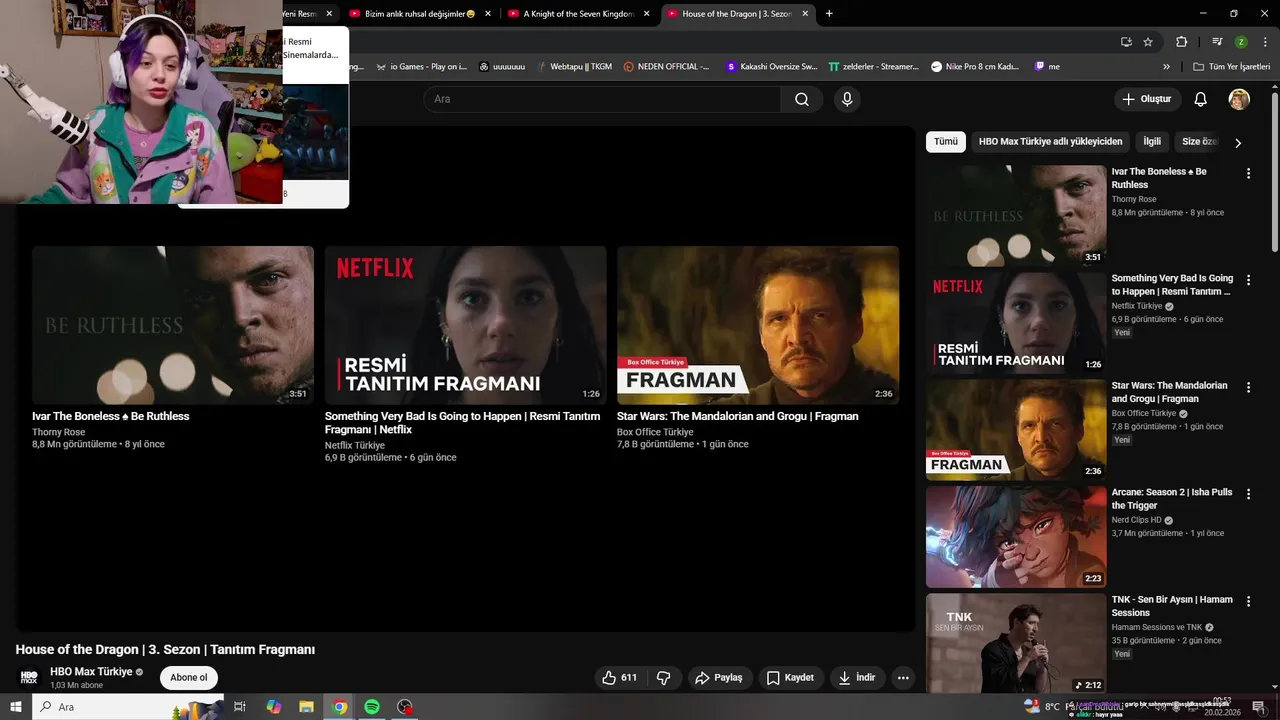Viewport: 1280px width, 720px height.
Task: Select the House of the Dragon browser tab
Action: [x=737, y=14]
